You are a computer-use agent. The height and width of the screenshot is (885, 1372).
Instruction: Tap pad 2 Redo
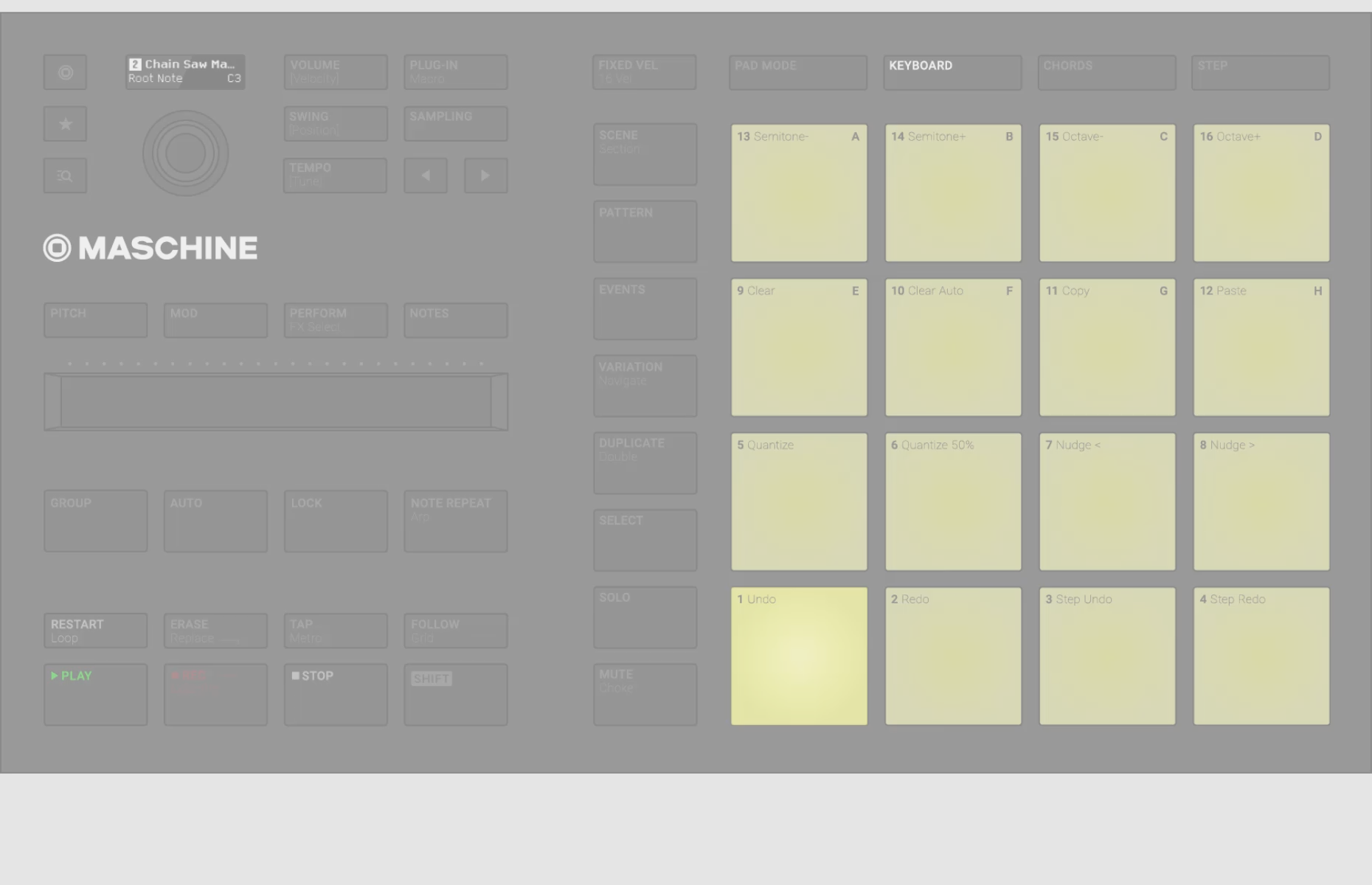click(953, 656)
